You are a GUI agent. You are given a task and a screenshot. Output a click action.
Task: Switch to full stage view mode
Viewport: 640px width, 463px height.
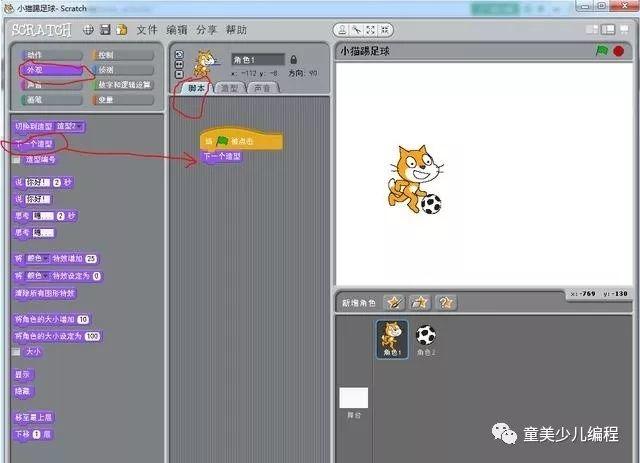[x=608, y=29]
